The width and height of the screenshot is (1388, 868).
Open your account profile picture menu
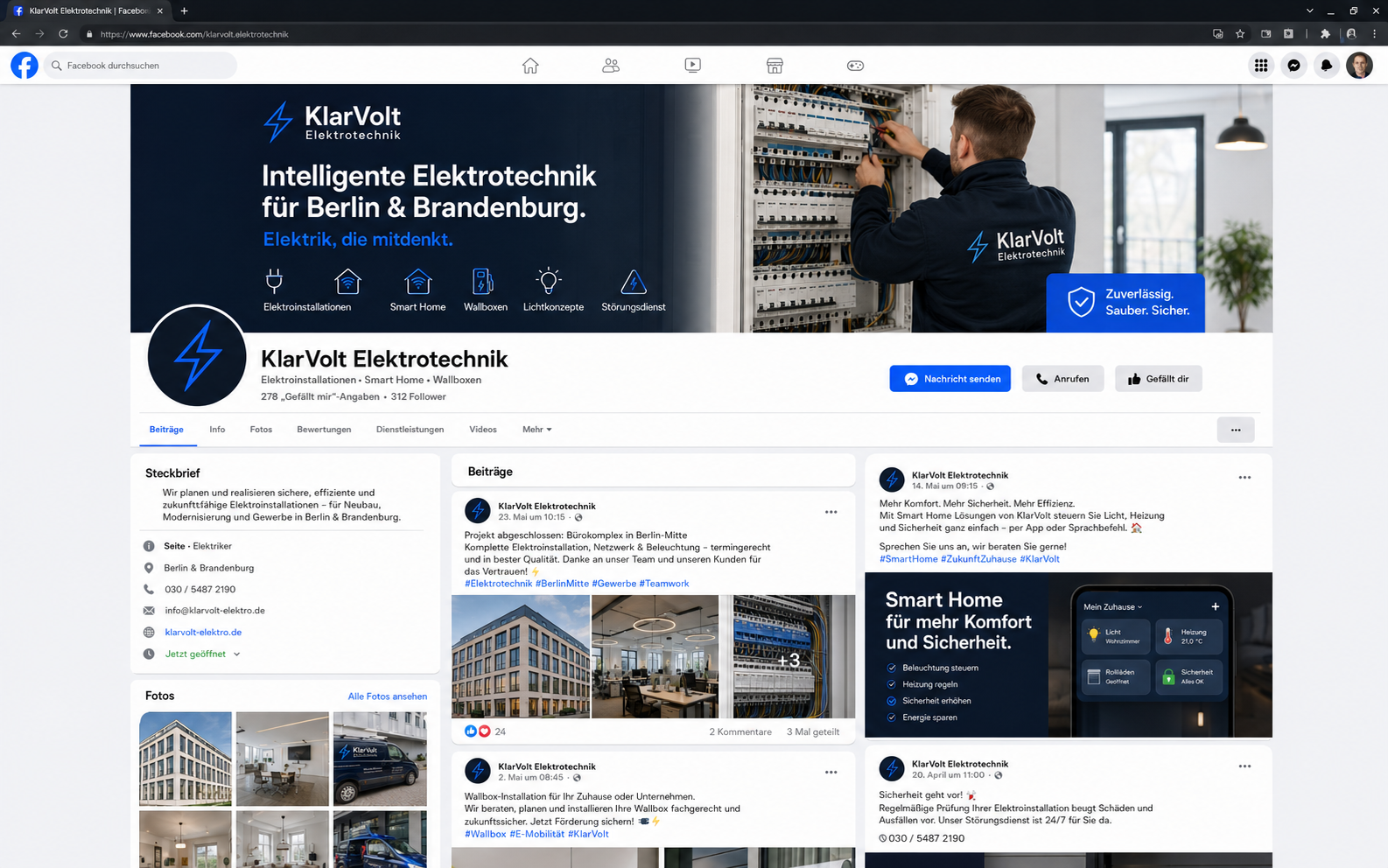point(1359,66)
